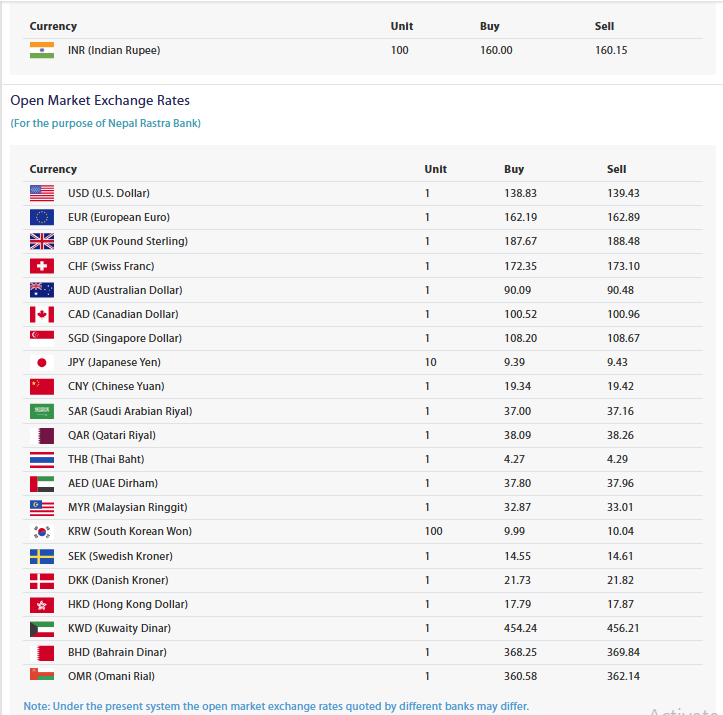
Task: Click the Hong Kong flag icon
Action: pos(42,604)
